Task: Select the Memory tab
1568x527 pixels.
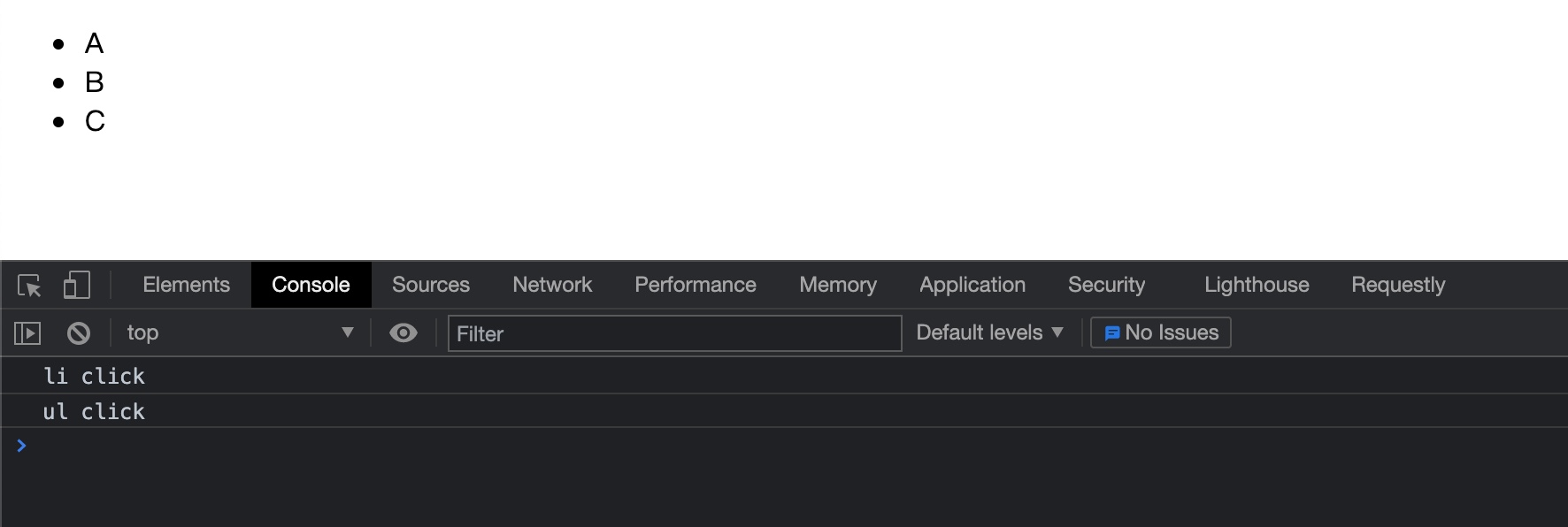Action: [838, 285]
